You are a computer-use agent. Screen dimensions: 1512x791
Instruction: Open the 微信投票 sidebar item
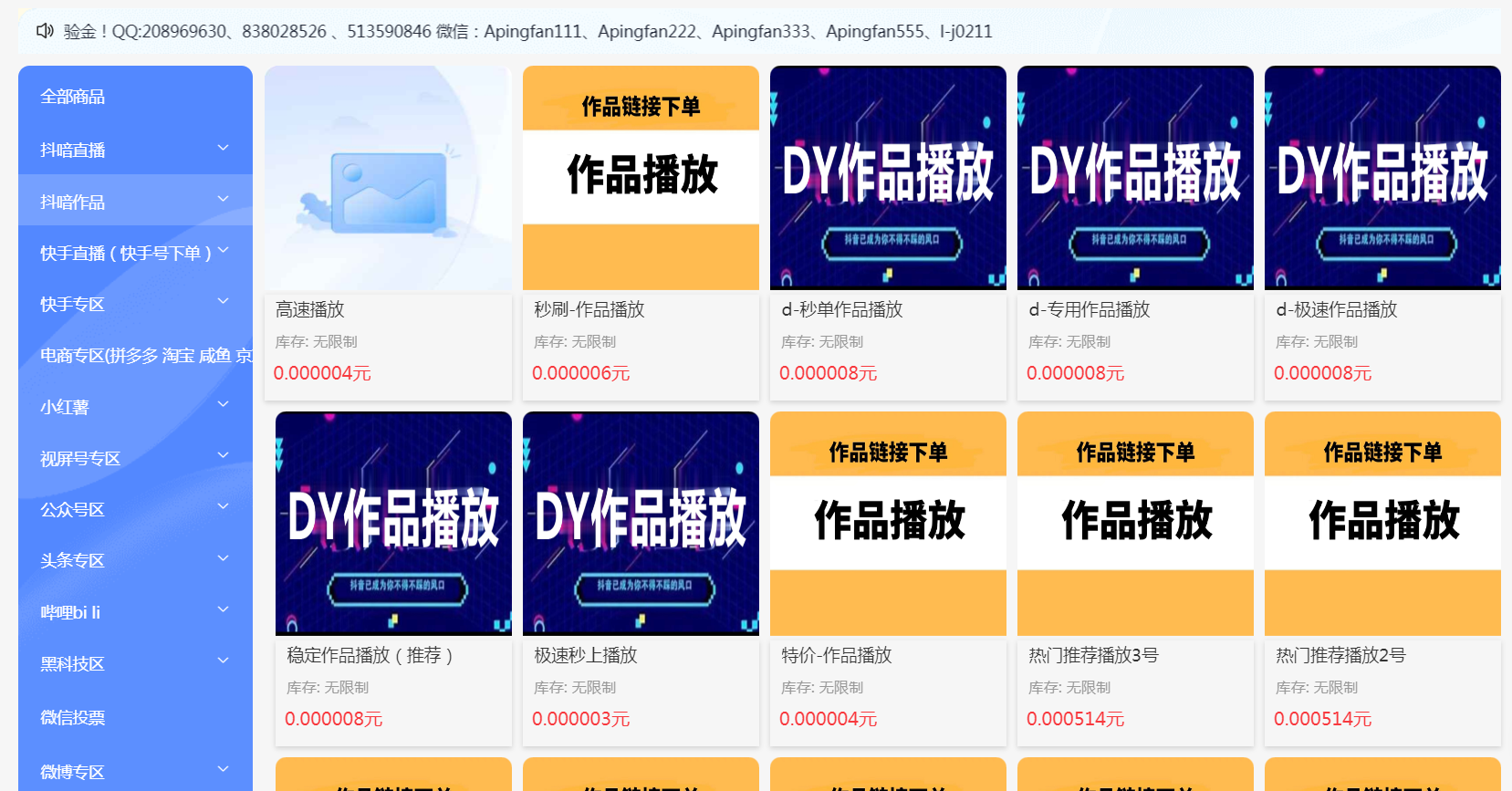tap(73, 718)
